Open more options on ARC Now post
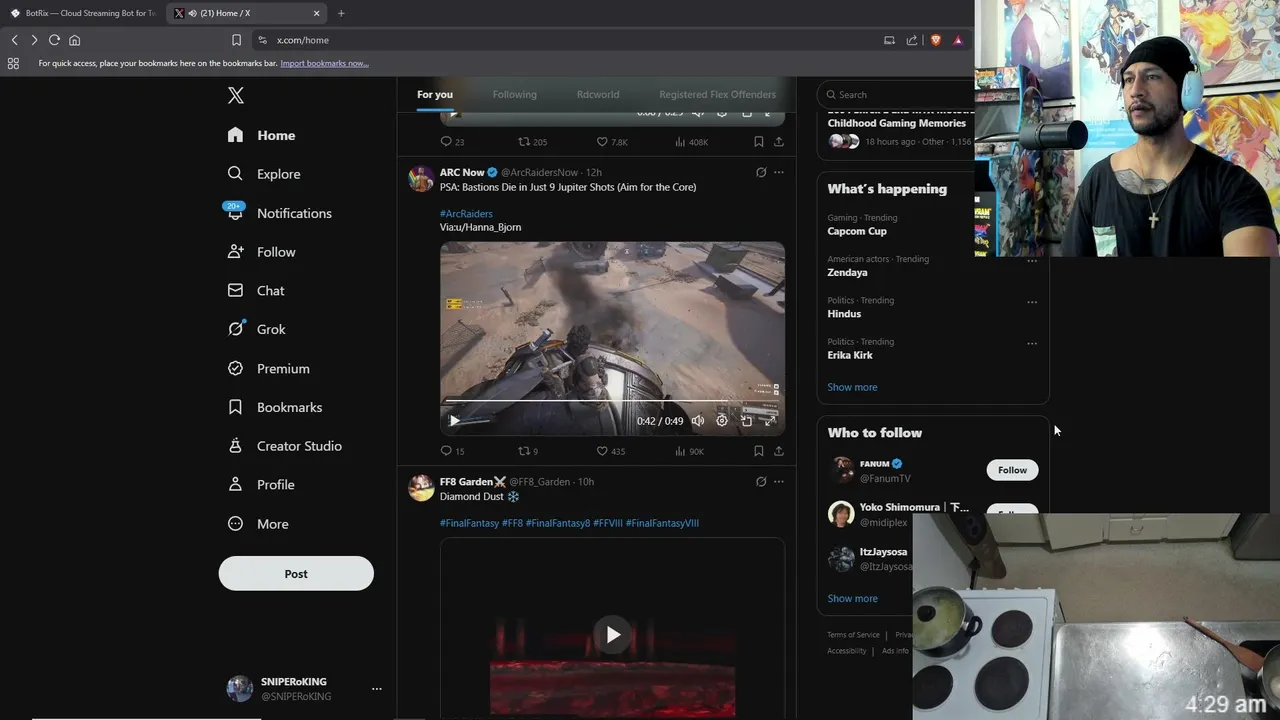1280x720 pixels. point(779,172)
